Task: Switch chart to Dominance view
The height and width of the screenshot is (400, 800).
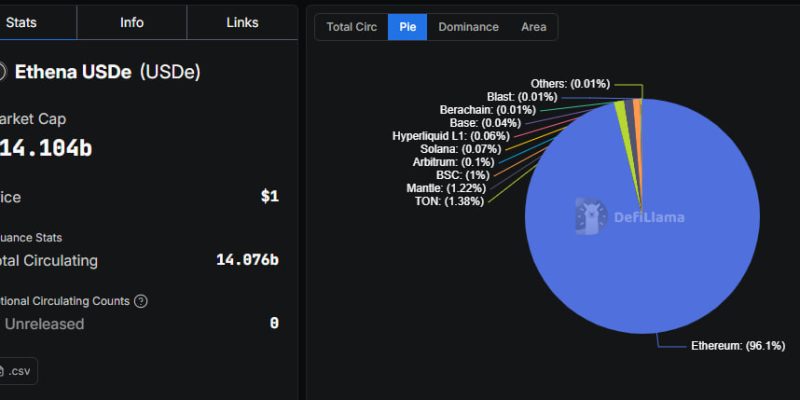Action: (468, 27)
